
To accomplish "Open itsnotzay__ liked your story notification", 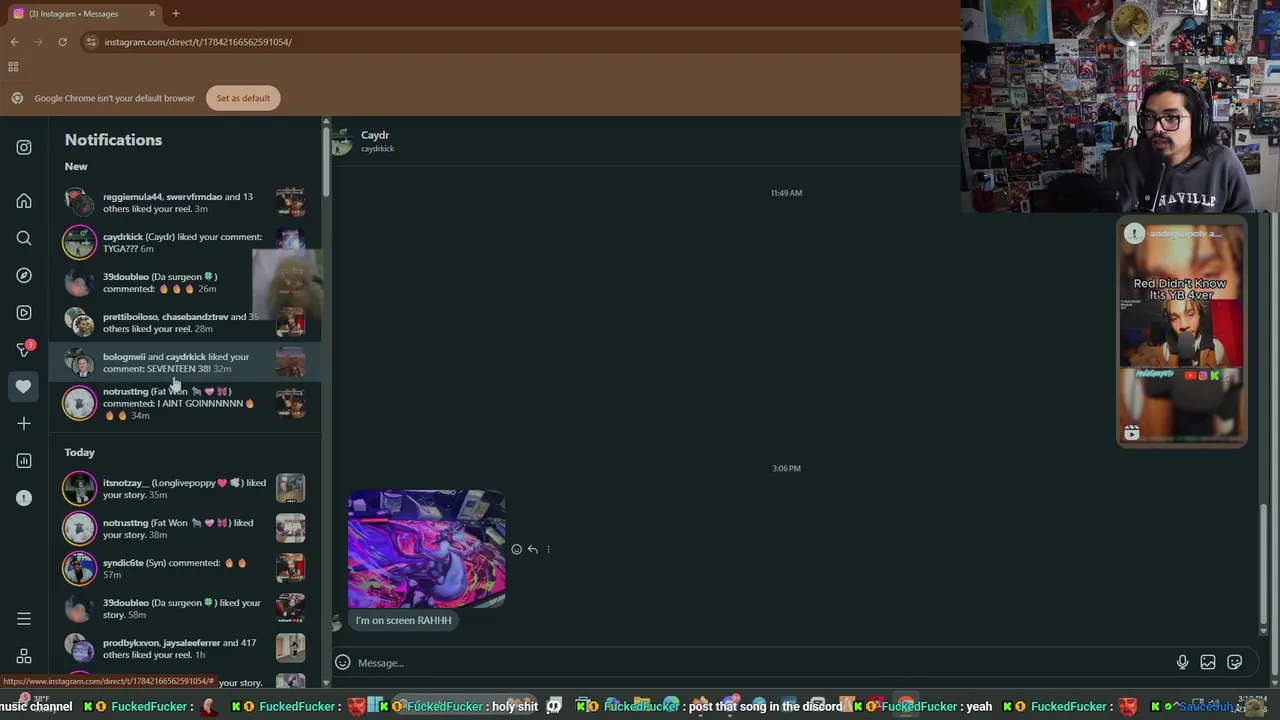I will 185,488.
